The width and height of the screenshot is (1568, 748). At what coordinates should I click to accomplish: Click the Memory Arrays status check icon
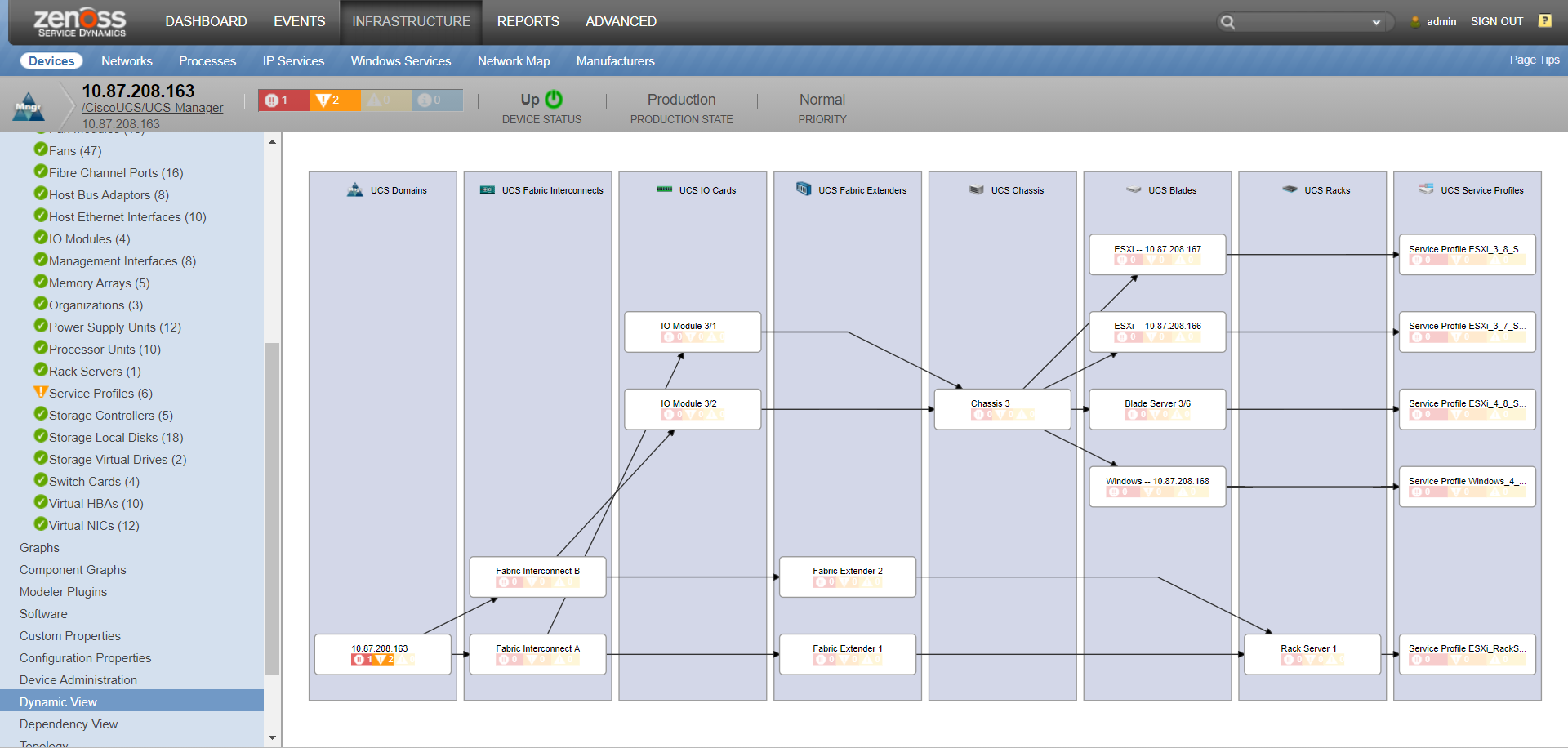click(x=41, y=281)
